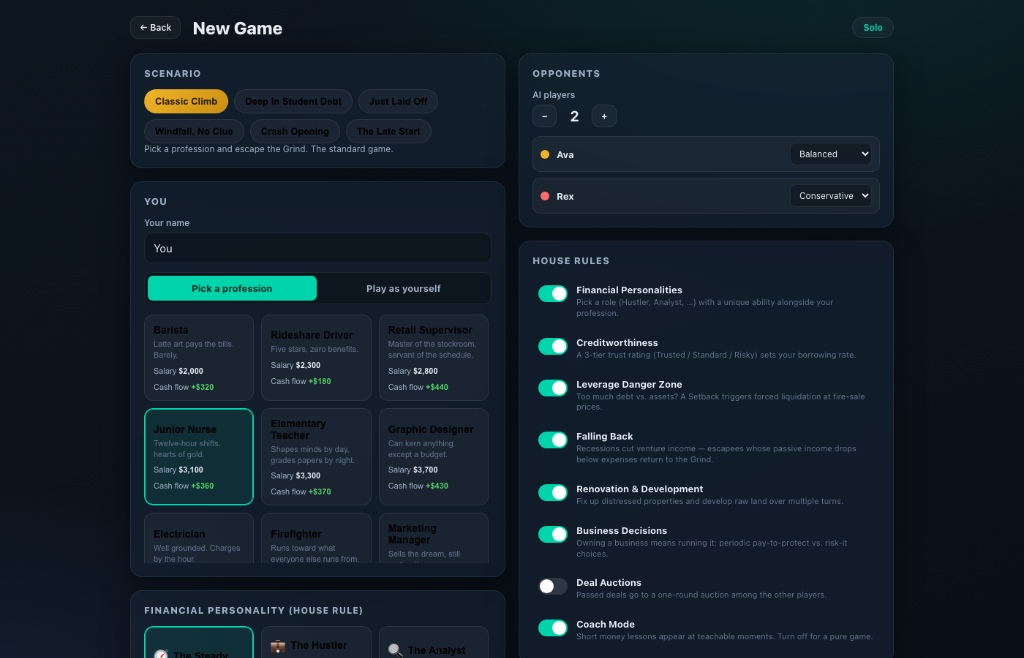Click the Your name input field
Viewport: 1024px width, 658px height.
pyautogui.click(x=317, y=248)
